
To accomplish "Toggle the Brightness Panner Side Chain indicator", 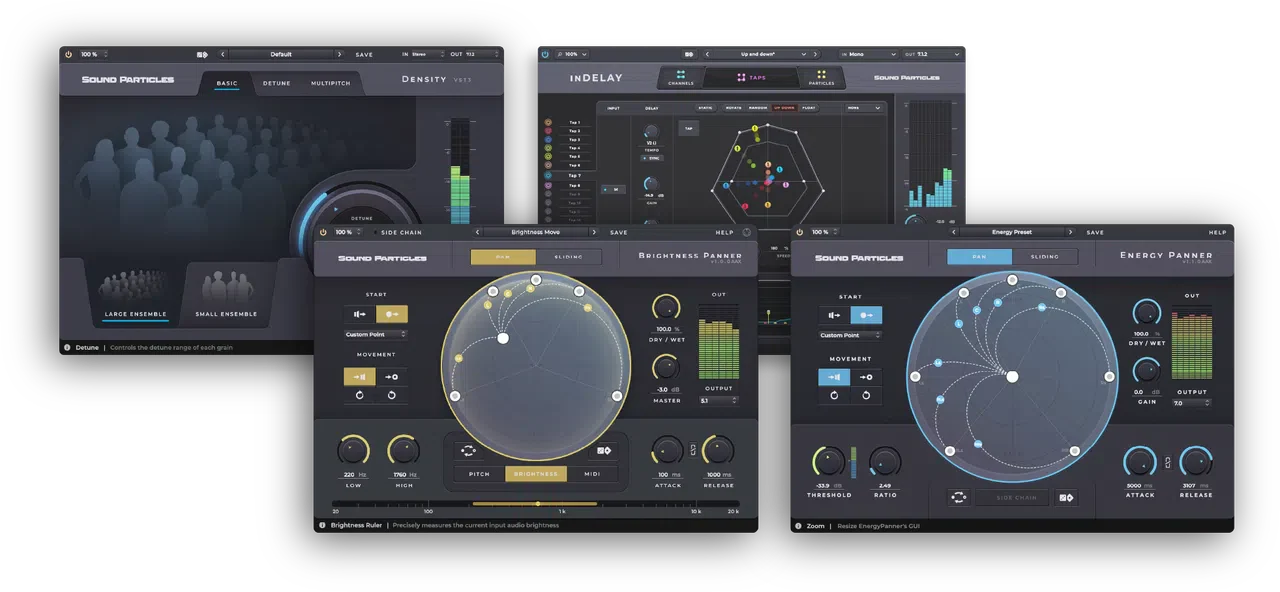I will point(398,232).
